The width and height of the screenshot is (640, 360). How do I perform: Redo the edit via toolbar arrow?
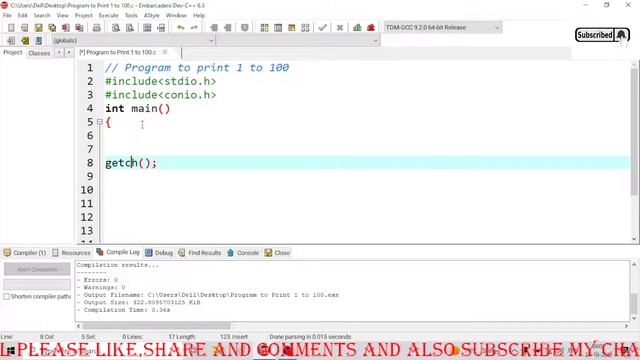click(194, 27)
